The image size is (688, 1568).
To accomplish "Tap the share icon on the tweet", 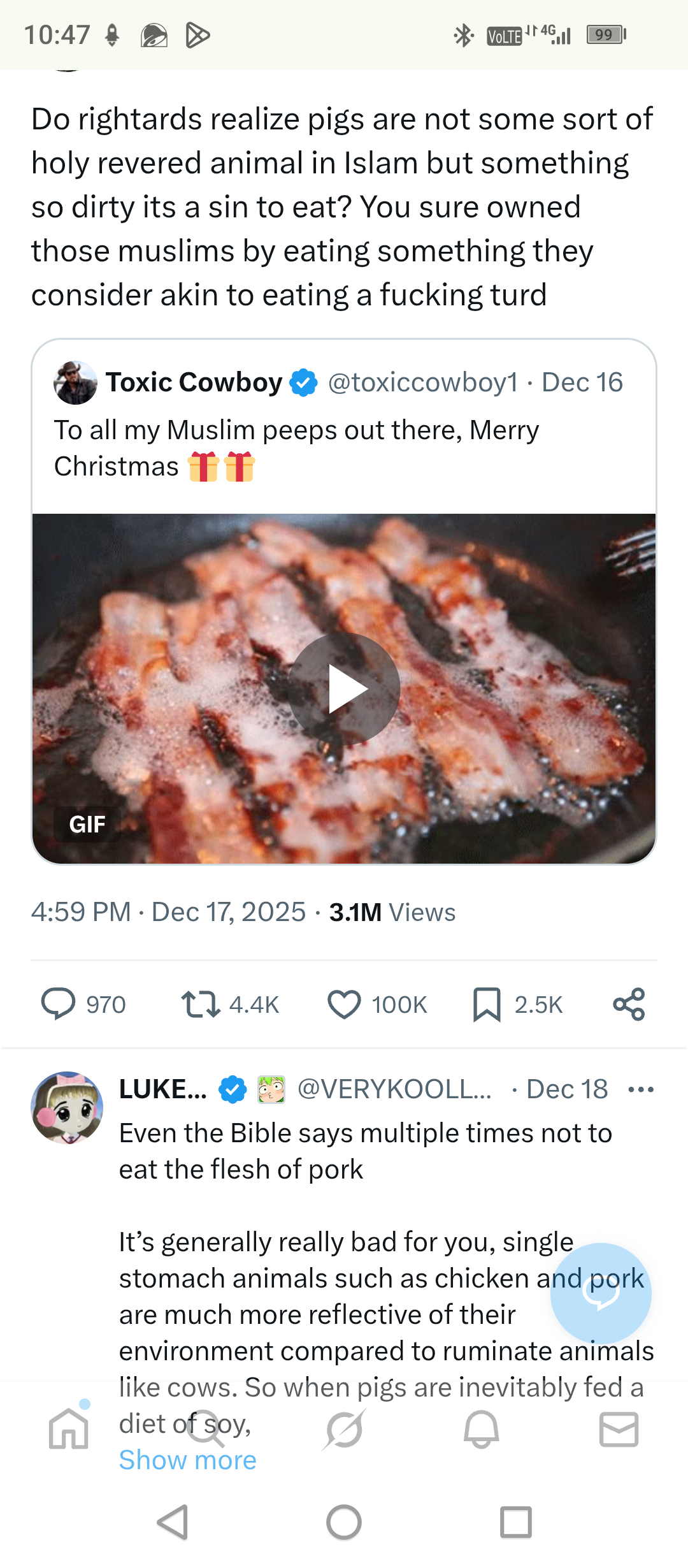I will [629, 1005].
